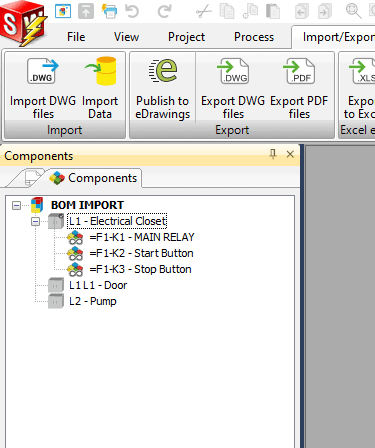Click the BOM IMPORT project cube icon
375x448 pixels.
tap(37, 205)
